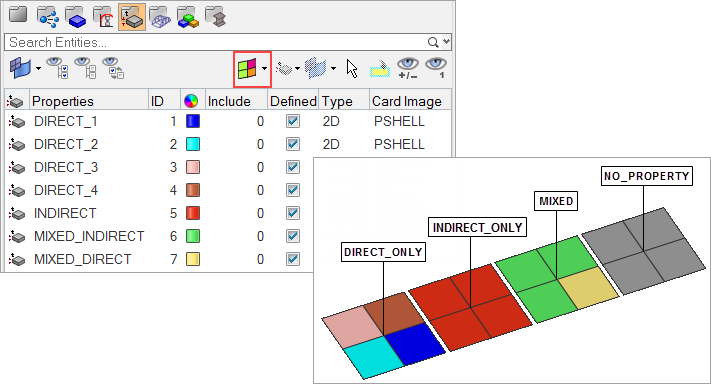Uncheck Defined checkbox for DIRECT_1
The image size is (711, 384).
click(293, 121)
